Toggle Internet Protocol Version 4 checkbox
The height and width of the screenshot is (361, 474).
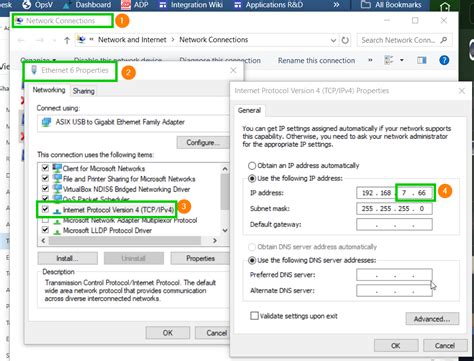(45, 209)
